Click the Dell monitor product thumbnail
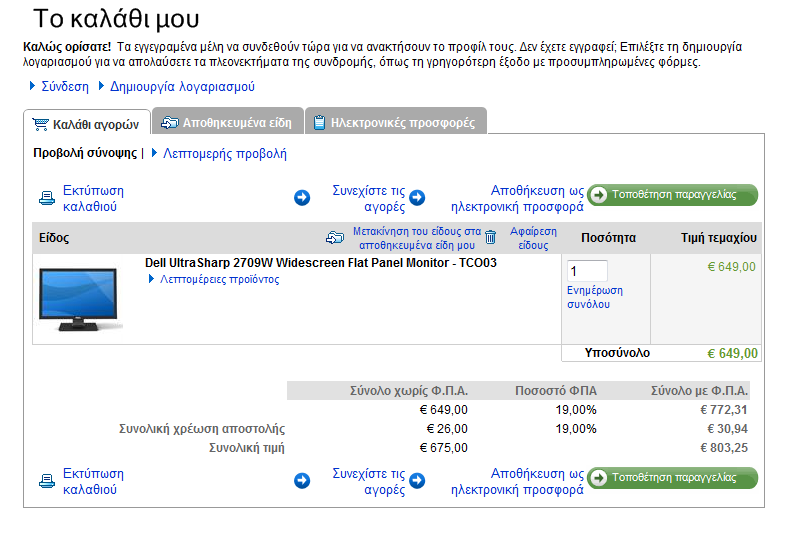801x539 pixels. tap(80, 299)
